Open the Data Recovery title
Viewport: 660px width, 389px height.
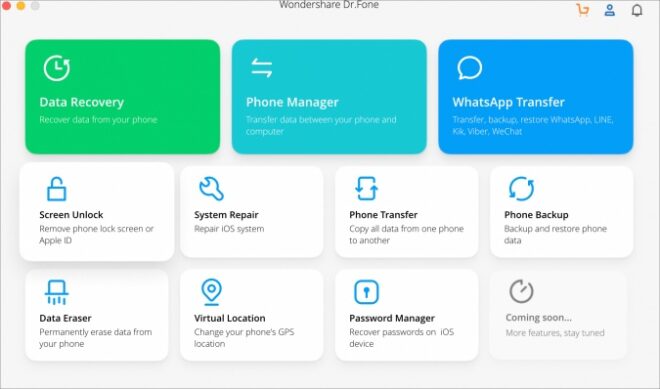[82, 102]
